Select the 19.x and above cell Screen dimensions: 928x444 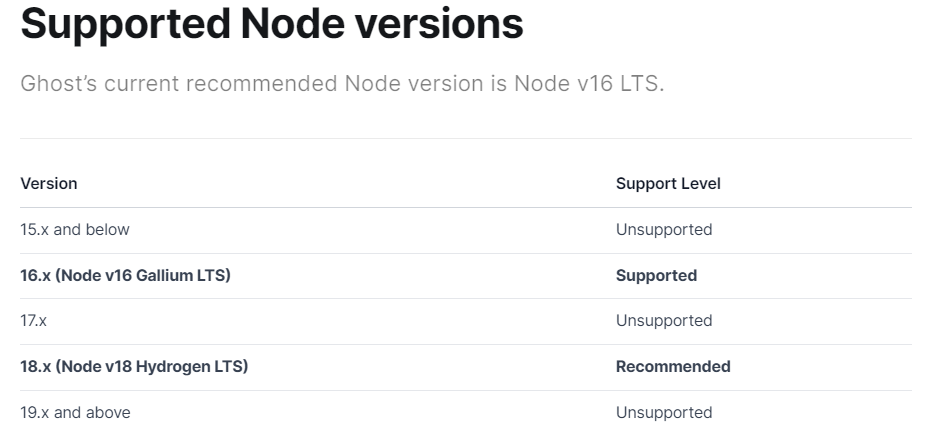pyautogui.click(x=75, y=413)
